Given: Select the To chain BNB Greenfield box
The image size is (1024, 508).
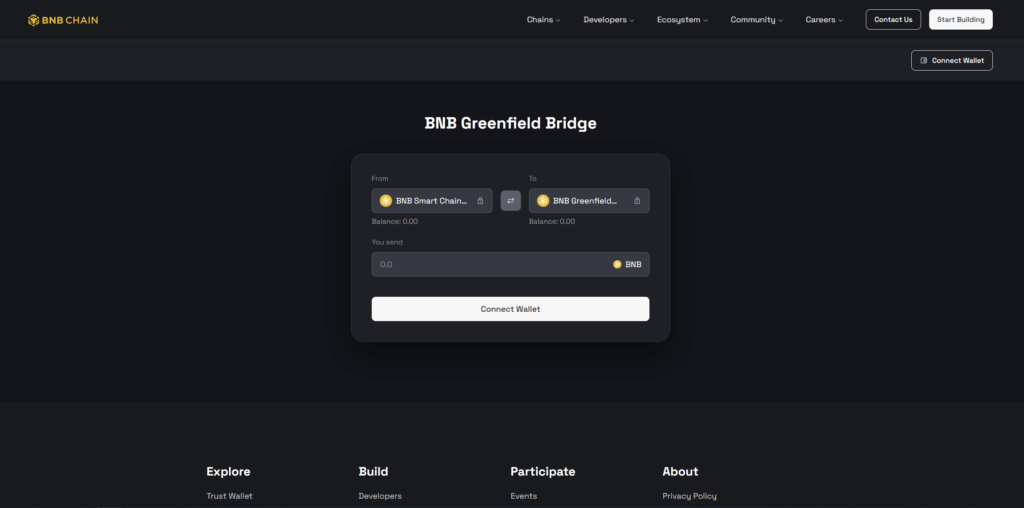Looking at the screenshot, I should (x=589, y=200).
